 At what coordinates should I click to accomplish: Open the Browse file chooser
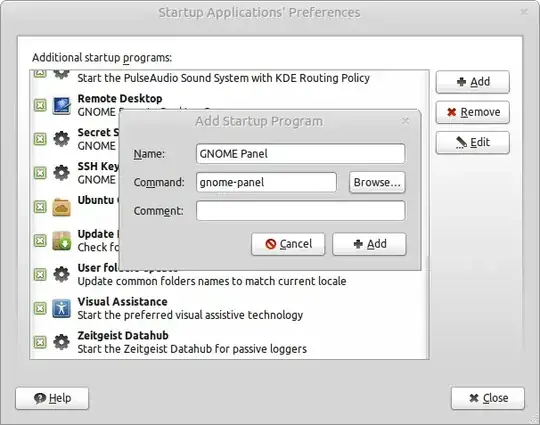pyautogui.click(x=377, y=182)
